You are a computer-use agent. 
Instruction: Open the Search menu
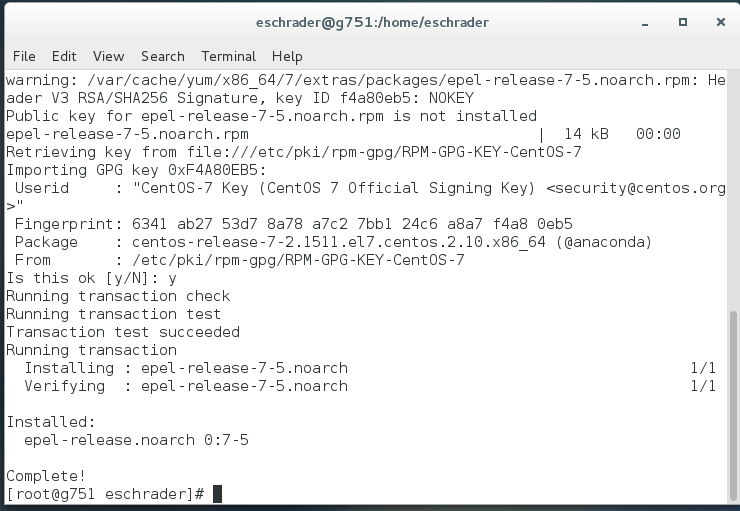click(163, 56)
